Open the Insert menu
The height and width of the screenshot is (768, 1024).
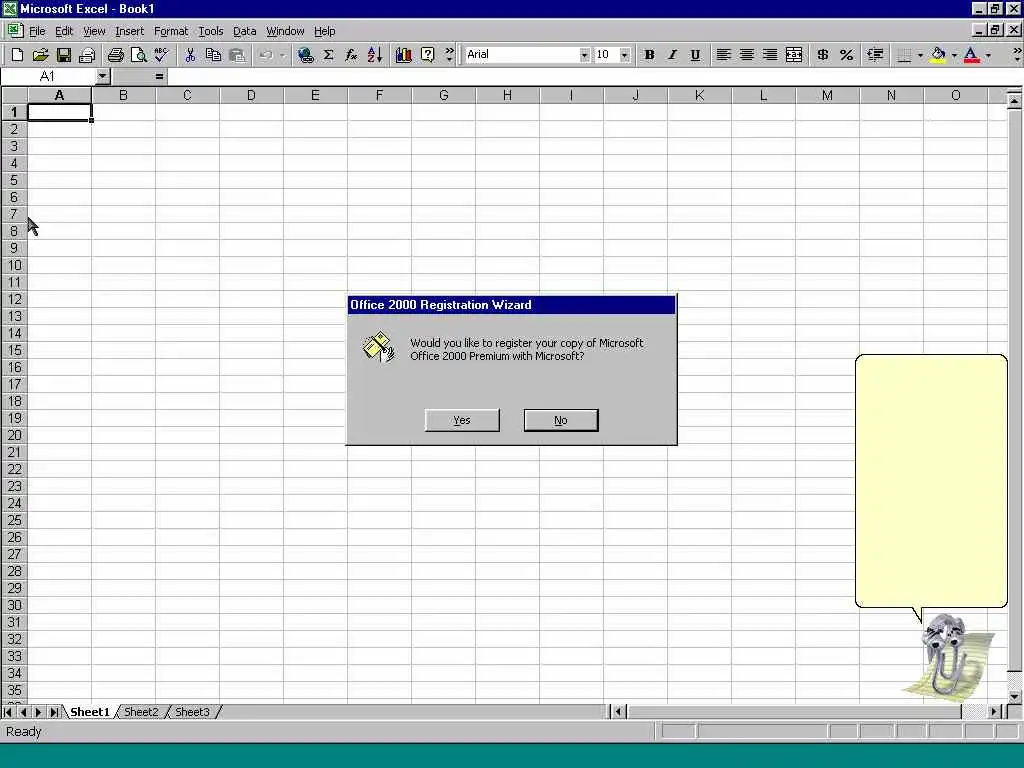129,31
